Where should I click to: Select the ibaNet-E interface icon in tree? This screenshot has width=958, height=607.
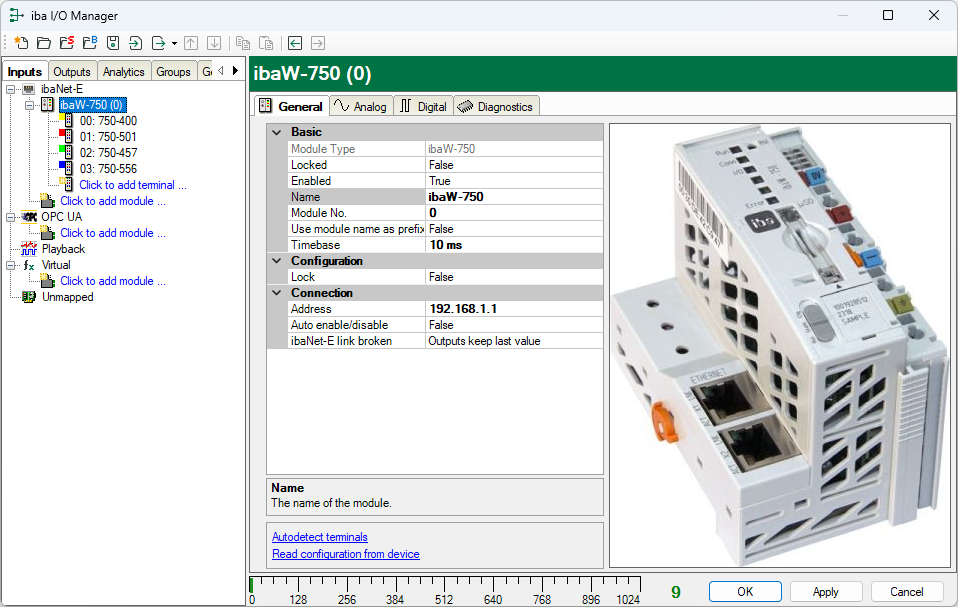tap(29, 89)
